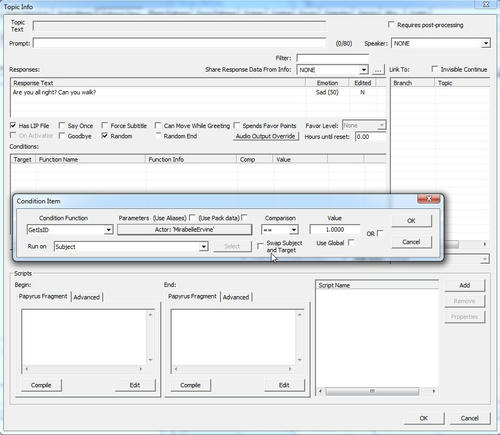Click the Audio Output Override button
Image resolution: width=500 pixels, height=435 pixels.
click(265, 136)
